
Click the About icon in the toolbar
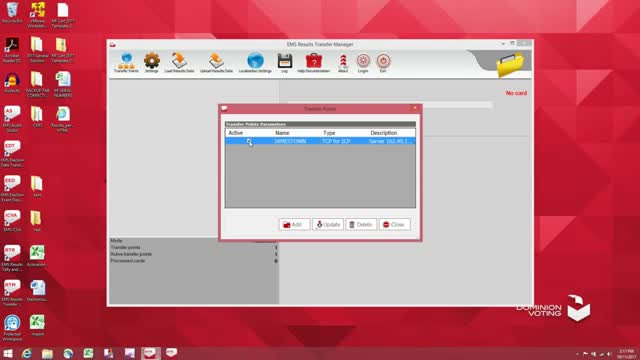pyautogui.click(x=343, y=63)
